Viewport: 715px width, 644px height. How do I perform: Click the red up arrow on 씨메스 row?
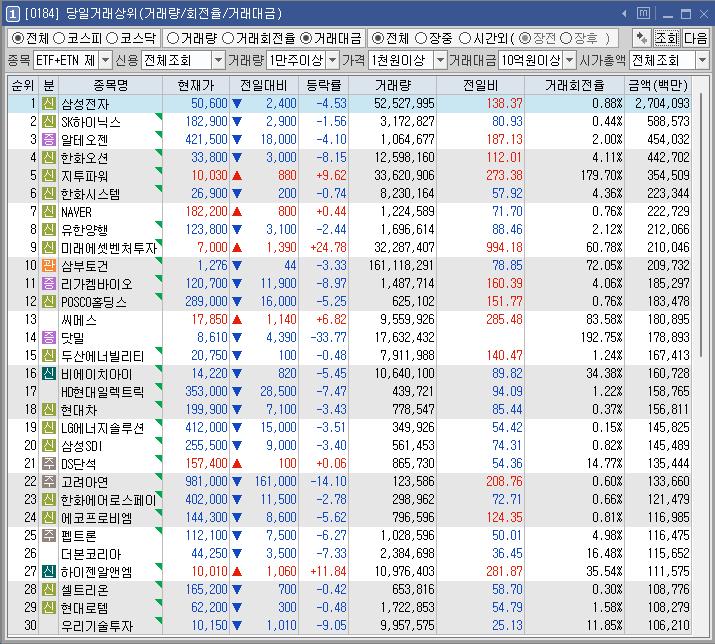pyautogui.click(x=237, y=320)
